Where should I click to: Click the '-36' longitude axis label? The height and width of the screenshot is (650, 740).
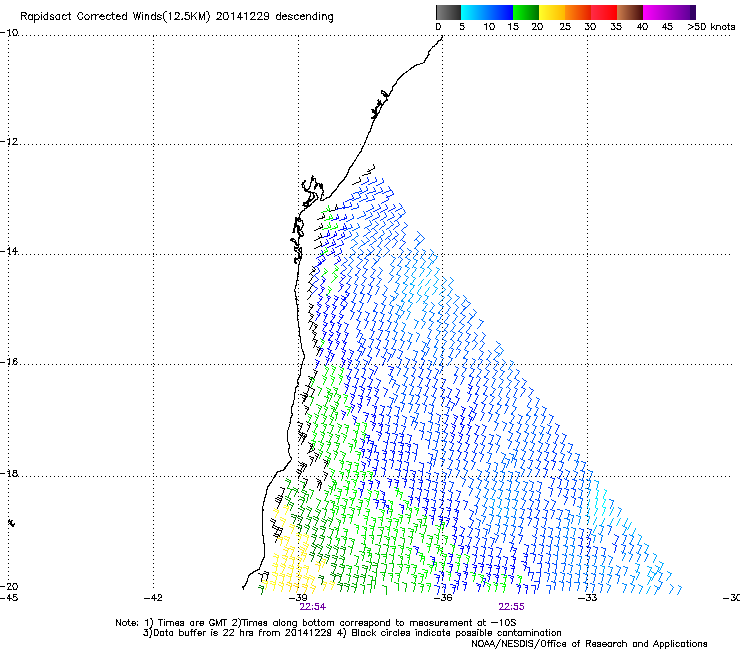coord(443,598)
